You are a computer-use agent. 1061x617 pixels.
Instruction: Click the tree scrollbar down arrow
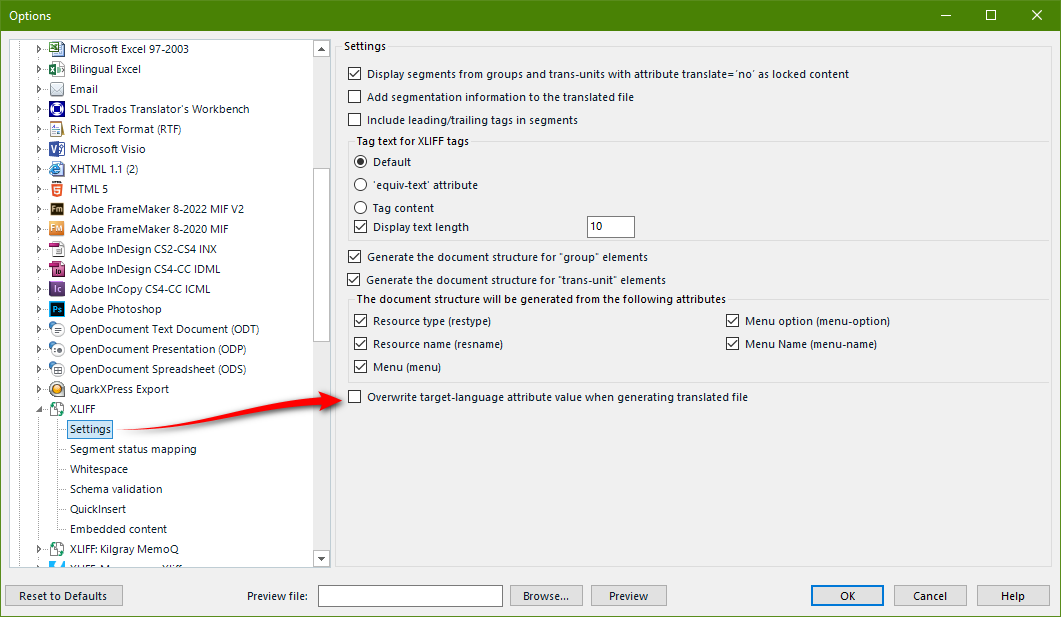click(321, 559)
